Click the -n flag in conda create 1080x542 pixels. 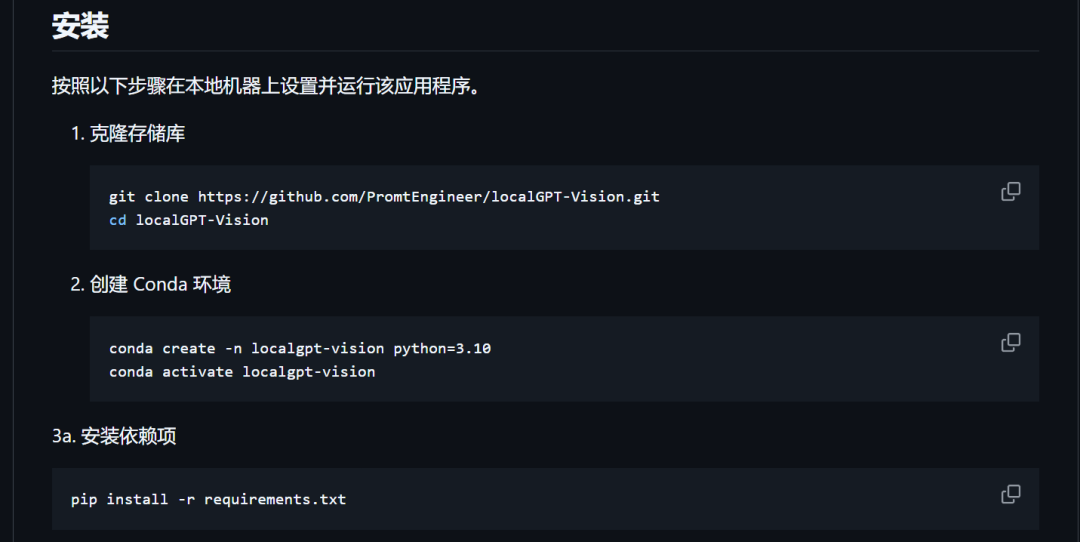pos(233,349)
